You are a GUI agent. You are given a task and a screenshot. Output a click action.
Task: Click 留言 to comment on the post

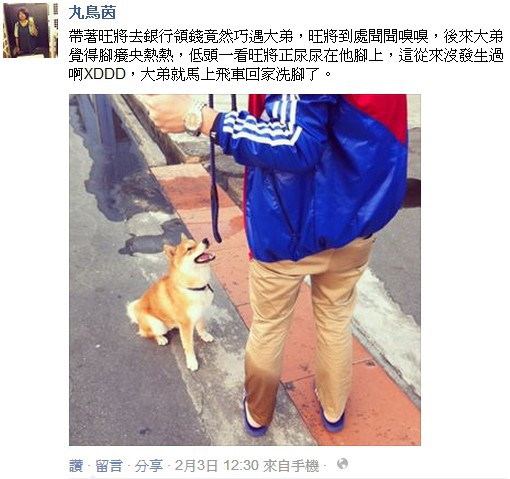point(109,466)
